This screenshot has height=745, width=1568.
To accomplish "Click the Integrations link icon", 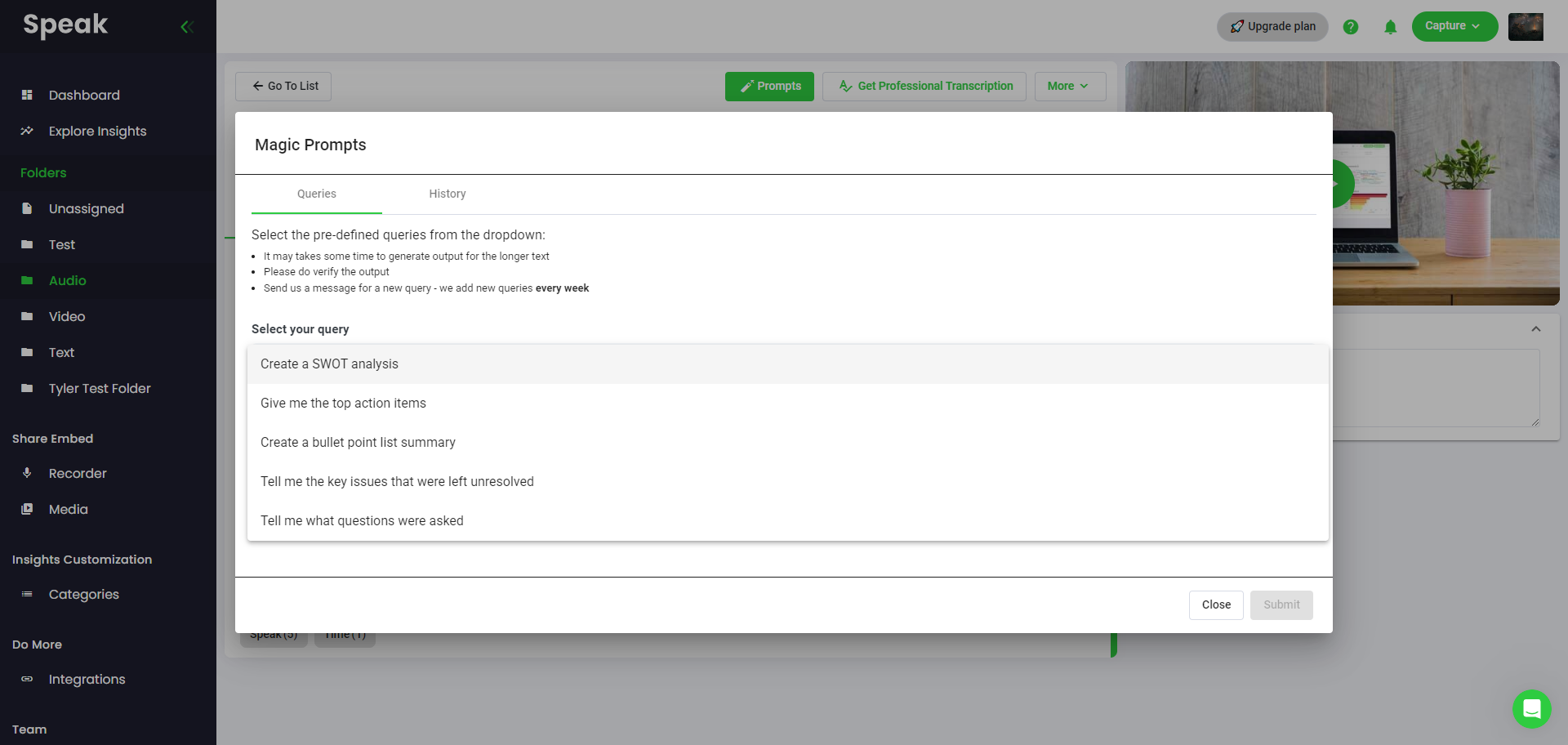I will point(27,679).
